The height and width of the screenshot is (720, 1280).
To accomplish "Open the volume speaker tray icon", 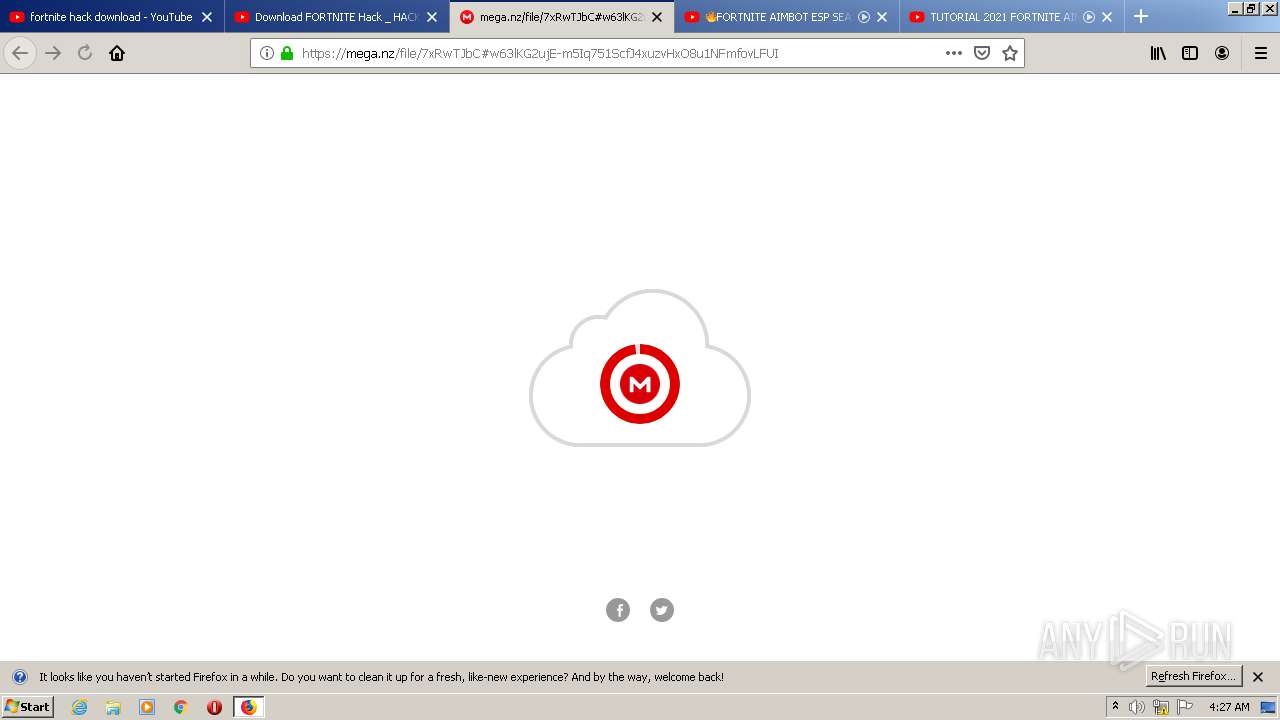I will [1137, 707].
